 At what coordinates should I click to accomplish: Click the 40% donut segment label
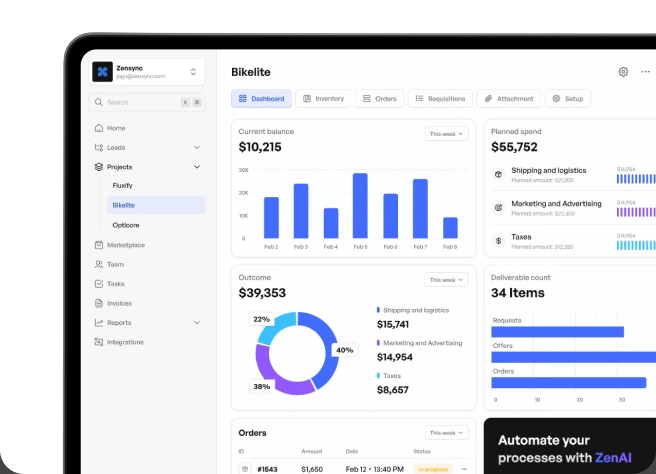(x=344, y=350)
